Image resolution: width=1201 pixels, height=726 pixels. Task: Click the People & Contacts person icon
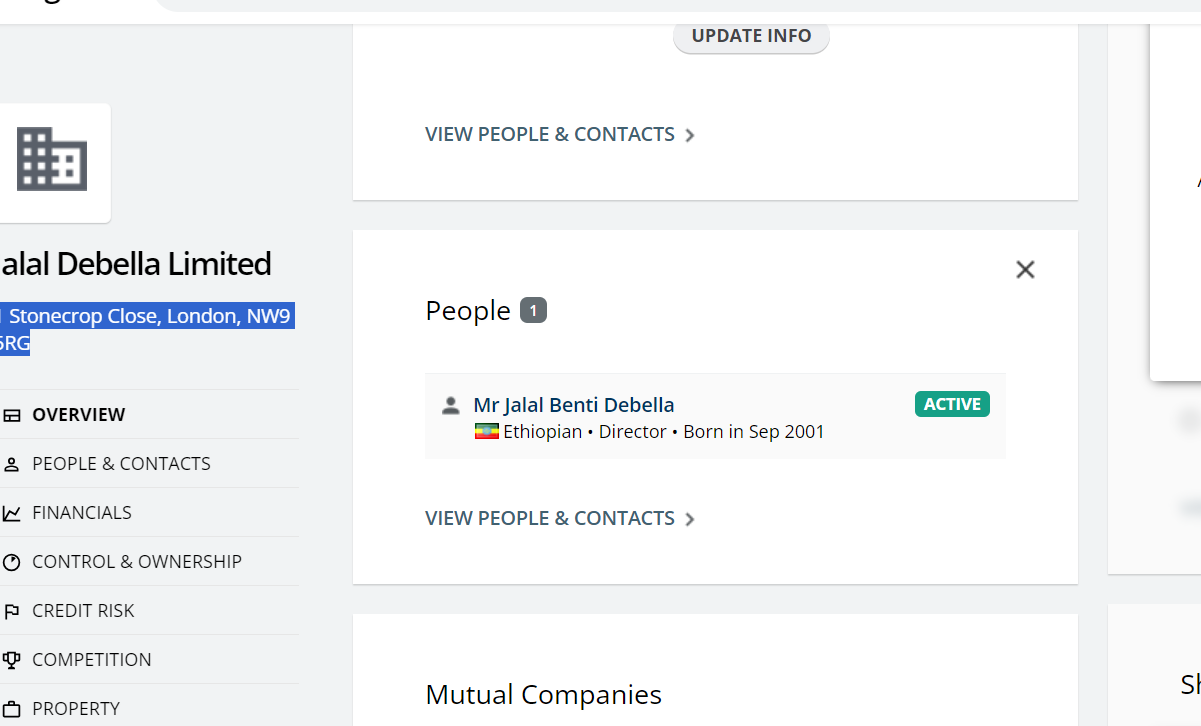coord(12,464)
